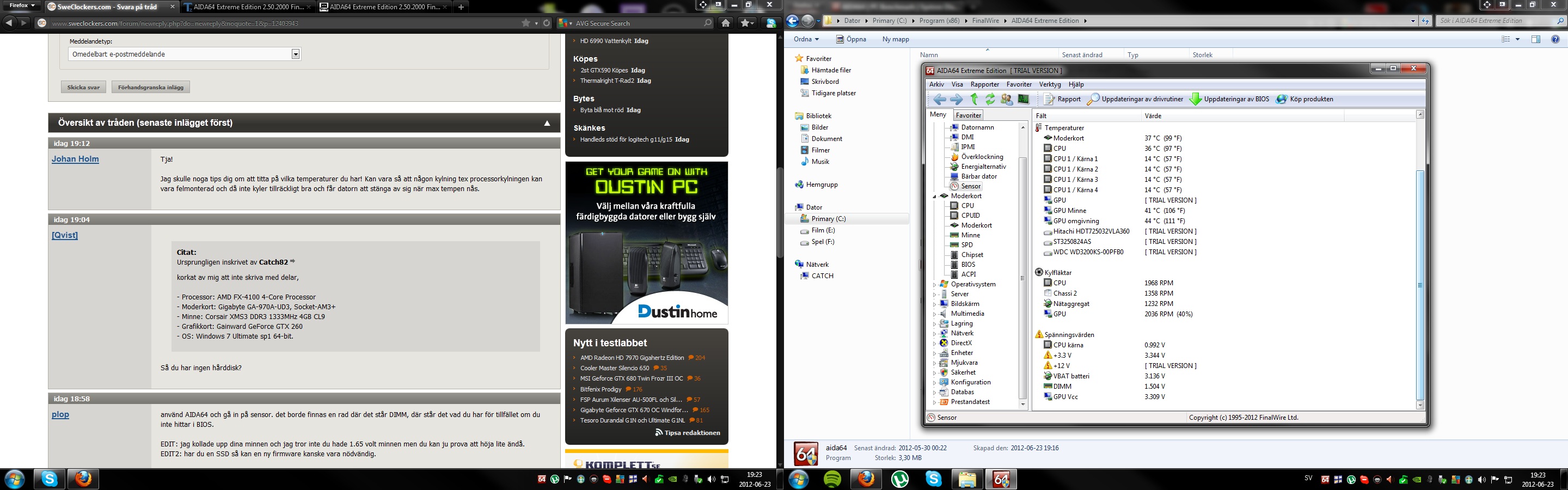The image size is (1568, 490).
Task: Toggle Explorer preview pane icon
Action: 1536,39
